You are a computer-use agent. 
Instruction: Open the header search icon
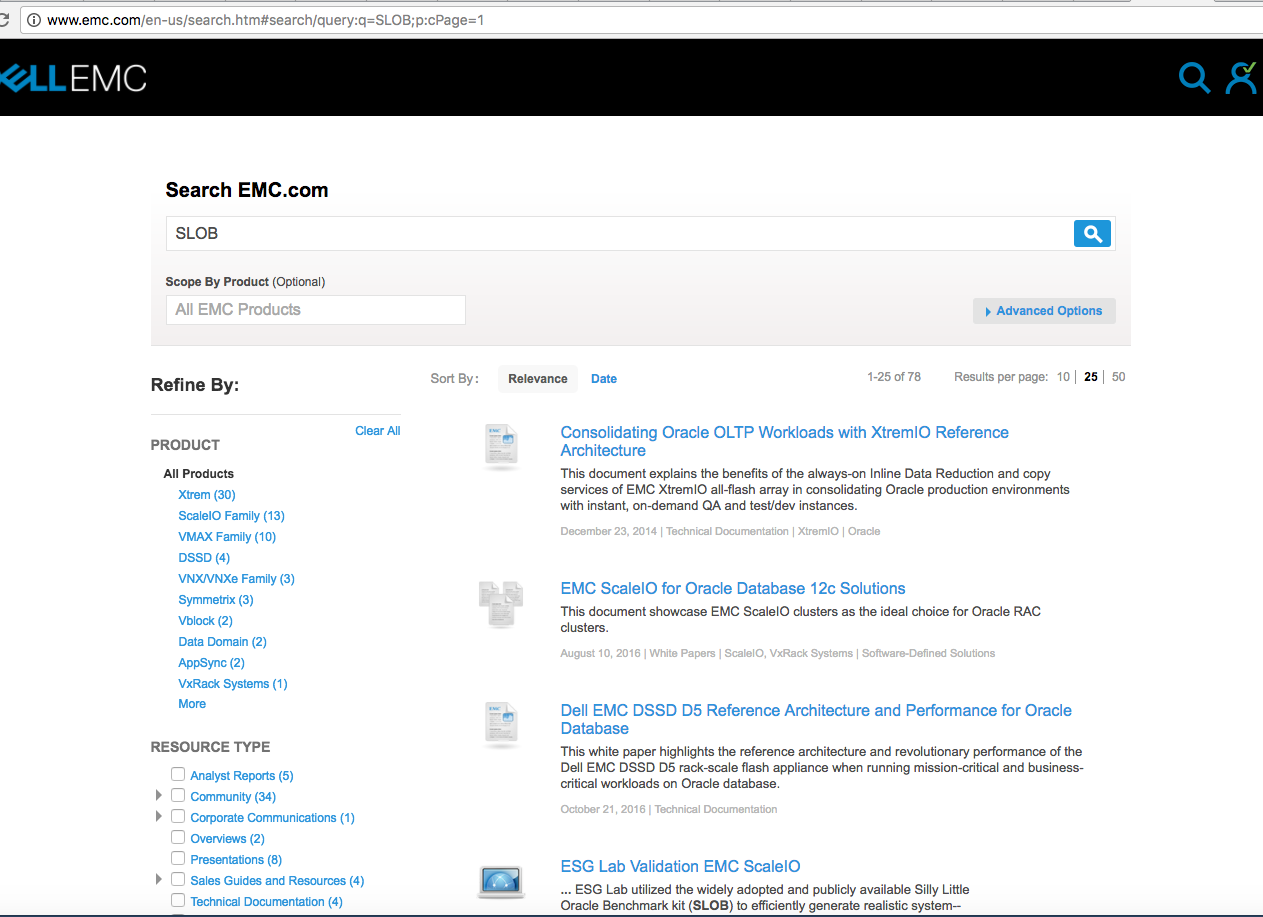tap(1194, 77)
